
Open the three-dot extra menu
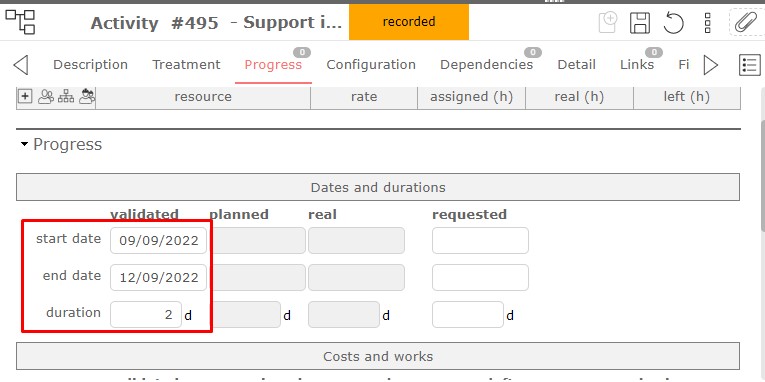708,23
